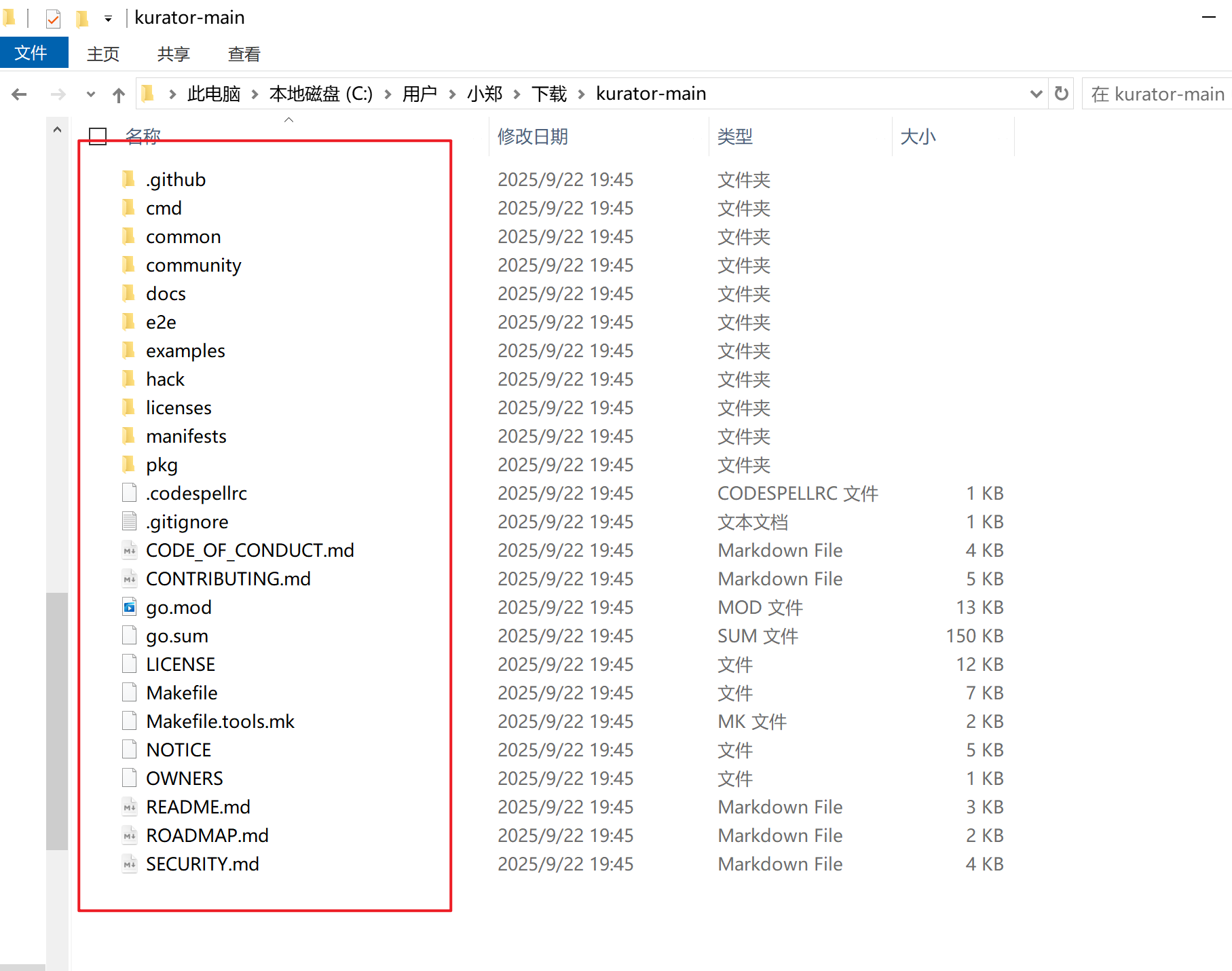Screen dimensions: 1232x971
Task: Click the LICENSE file icon
Action: pyautogui.click(x=129, y=664)
